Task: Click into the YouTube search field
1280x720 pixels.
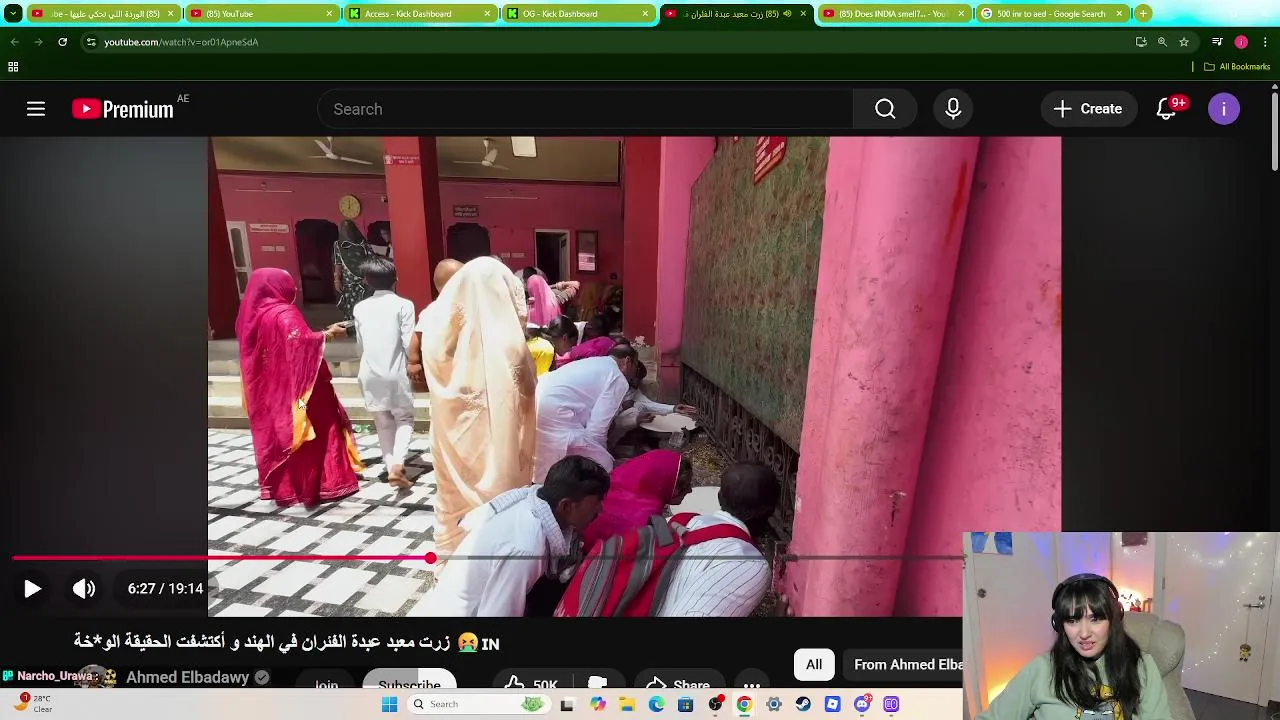Action: [x=585, y=109]
